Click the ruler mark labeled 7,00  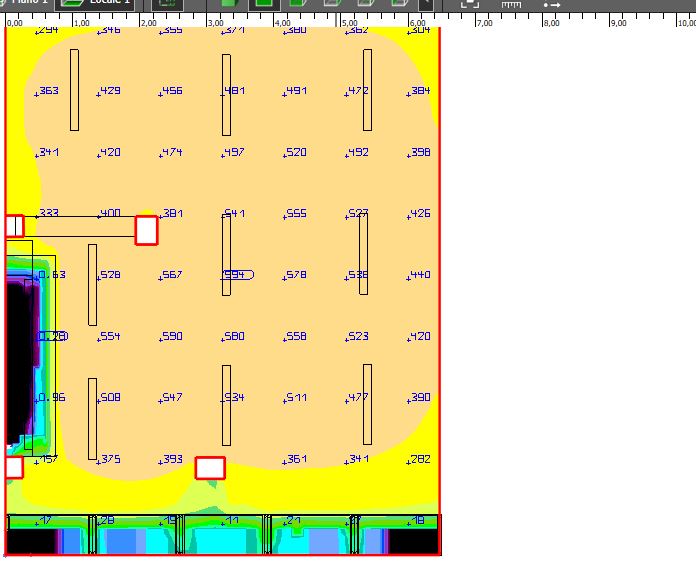(485, 23)
